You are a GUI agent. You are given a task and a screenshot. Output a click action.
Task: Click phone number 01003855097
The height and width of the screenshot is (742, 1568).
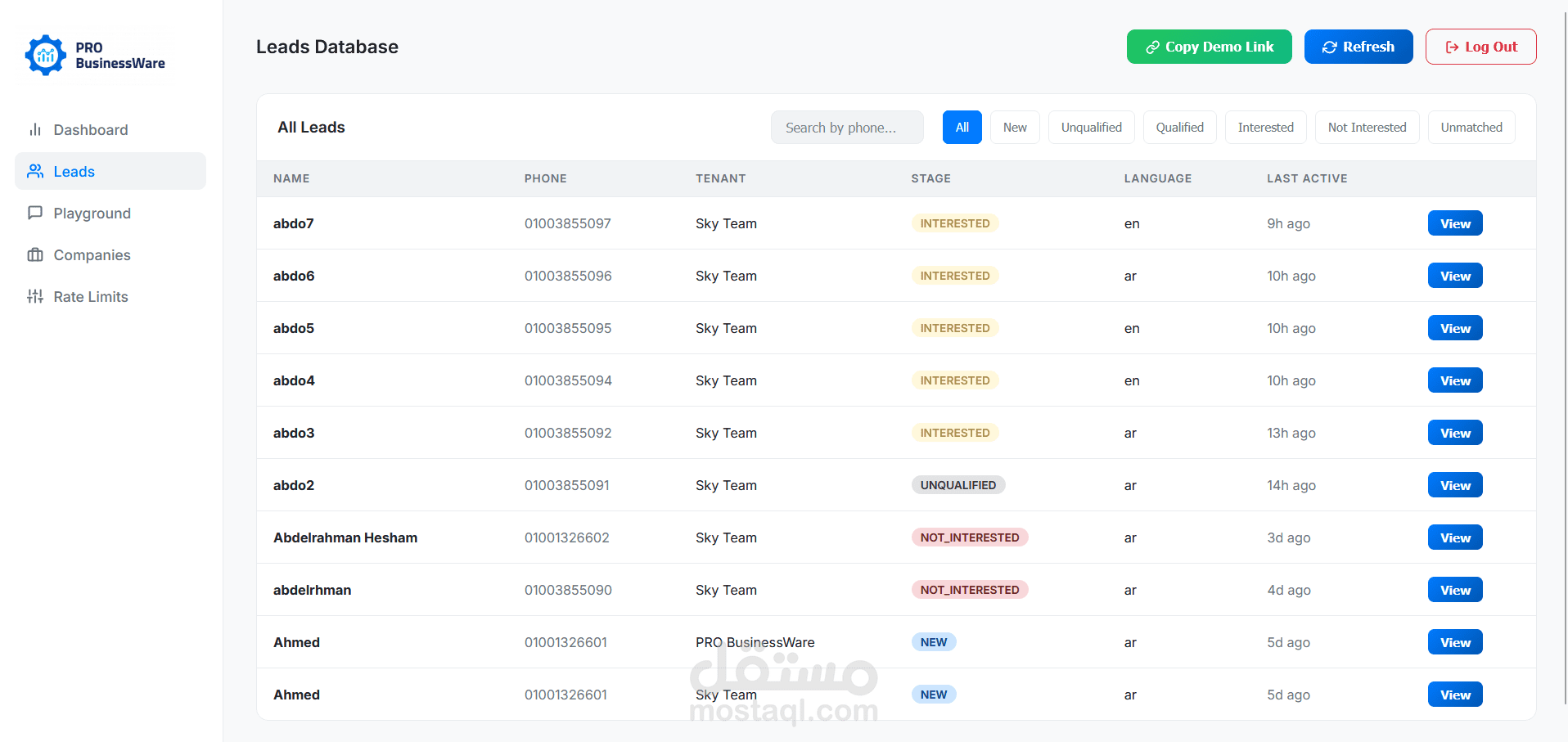point(568,223)
